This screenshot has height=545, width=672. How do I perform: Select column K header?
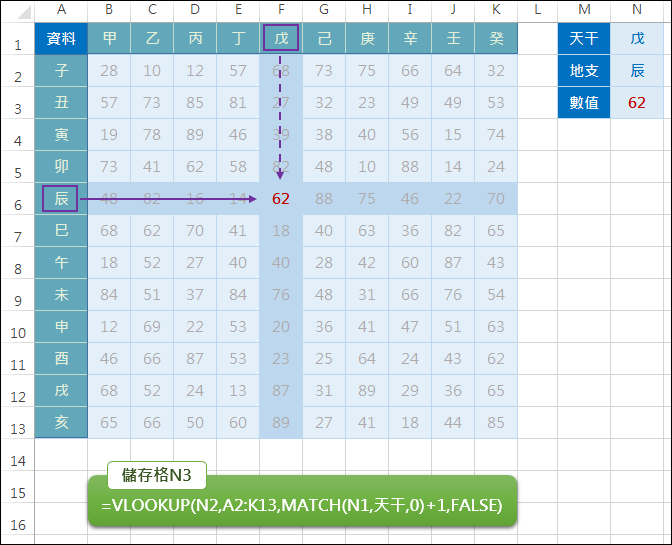click(x=496, y=10)
